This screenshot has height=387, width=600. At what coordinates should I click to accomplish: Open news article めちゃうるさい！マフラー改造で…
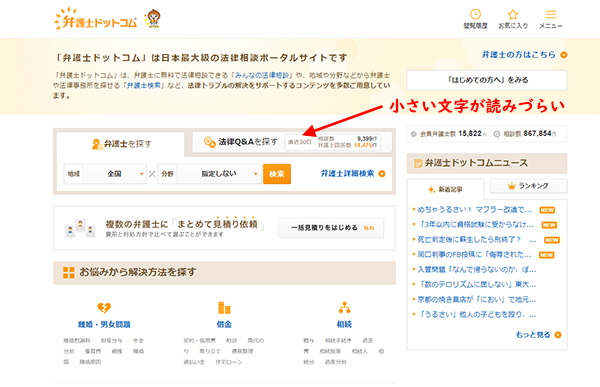coord(474,210)
